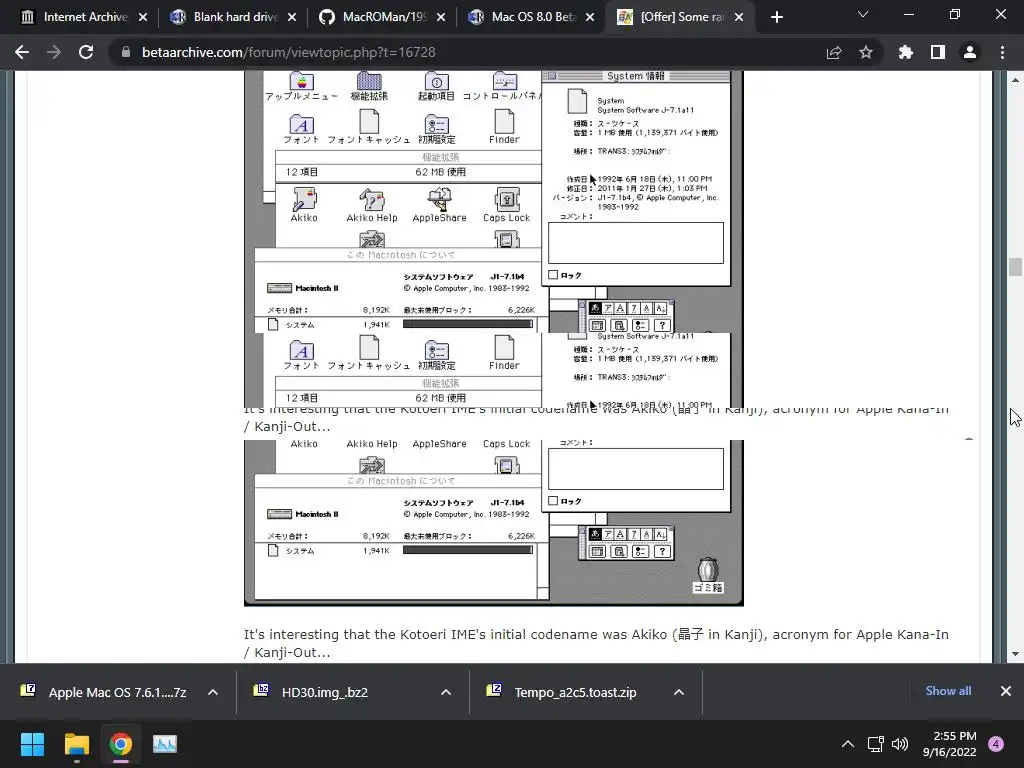Image resolution: width=1024 pixels, height=768 pixels.
Task: Show all downloads
Action: click(948, 691)
